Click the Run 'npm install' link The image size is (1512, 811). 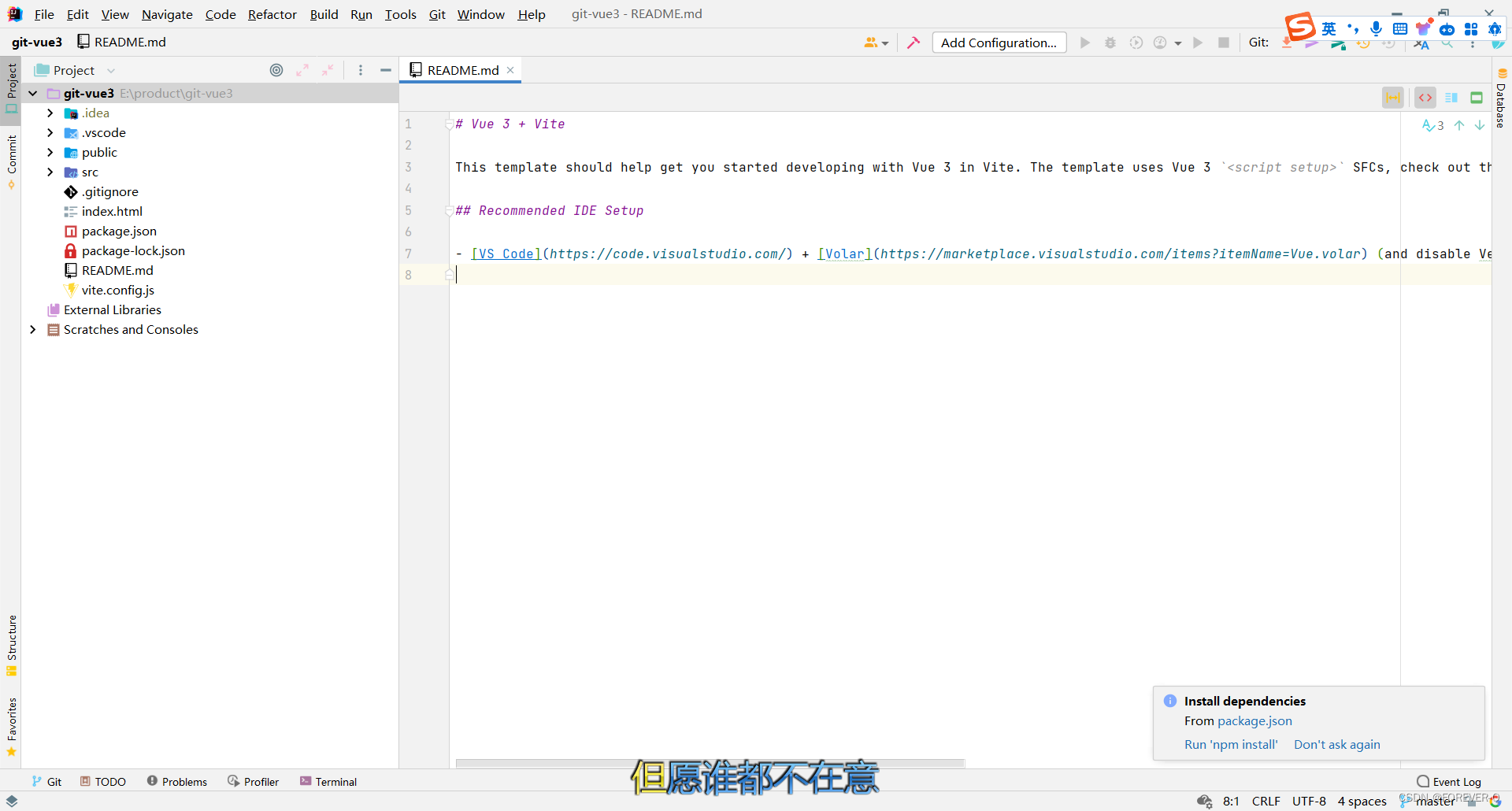point(1230,744)
